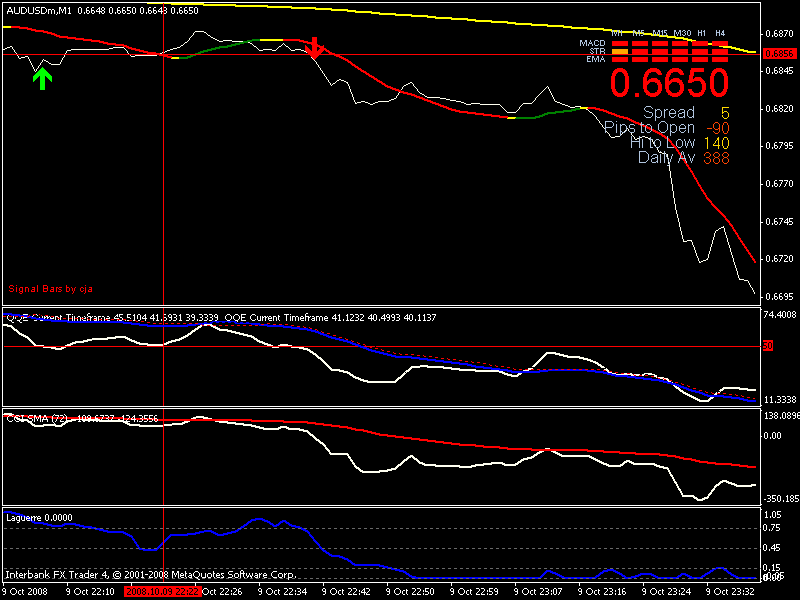800x600 pixels.
Task: Click the green up arrow buy signal
Action: click(x=41, y=78)
